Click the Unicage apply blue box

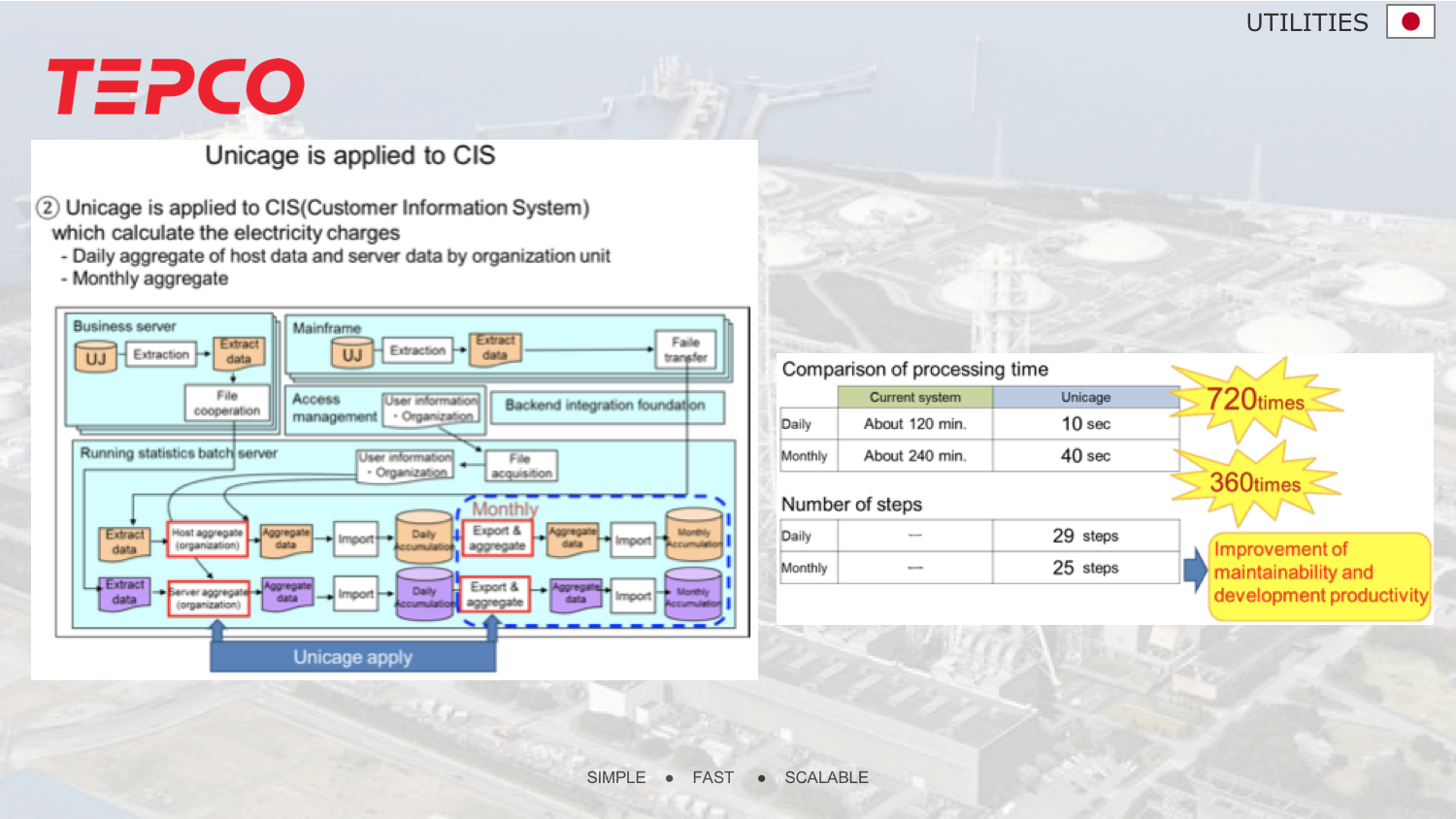point(352,657)
